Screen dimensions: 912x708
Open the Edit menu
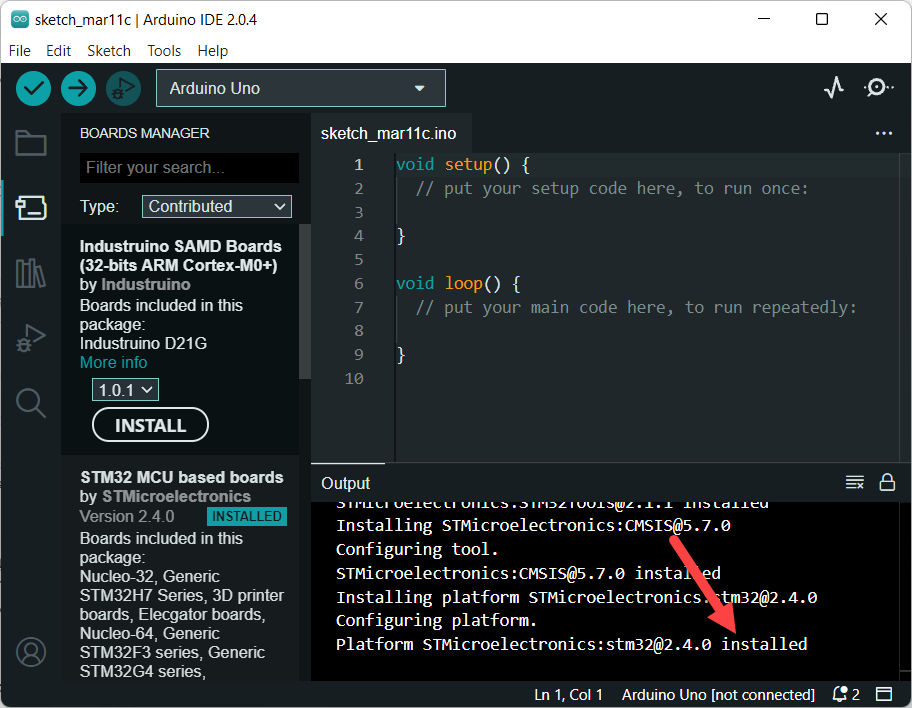(58, 51)
